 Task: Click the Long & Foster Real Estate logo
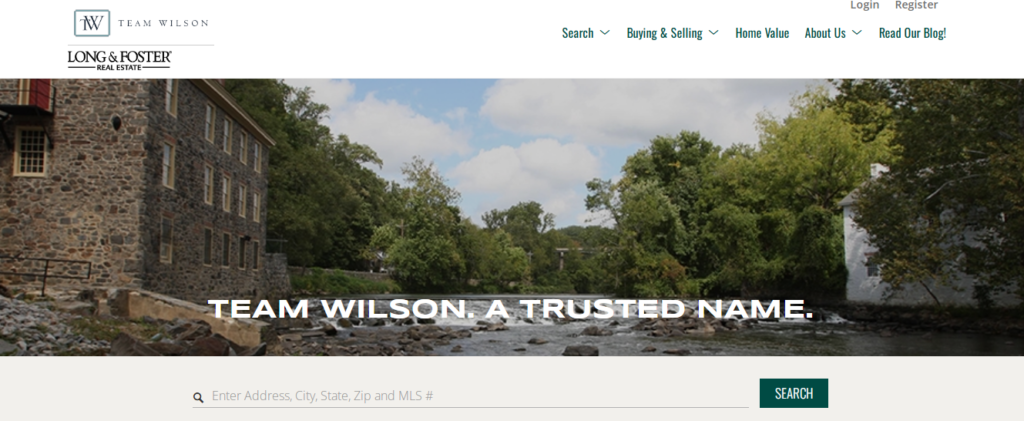point(120,60)
